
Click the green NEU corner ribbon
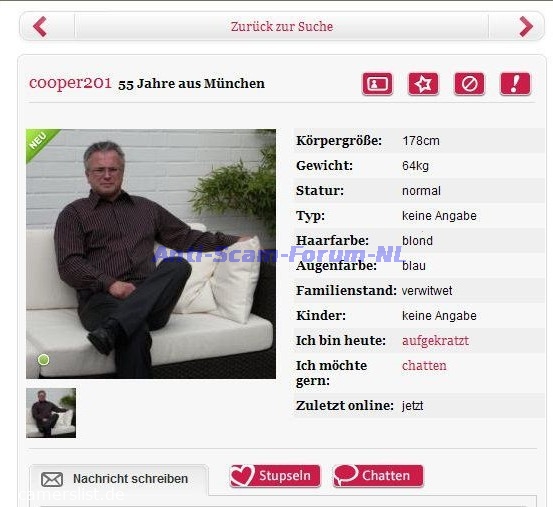point(40,142)
